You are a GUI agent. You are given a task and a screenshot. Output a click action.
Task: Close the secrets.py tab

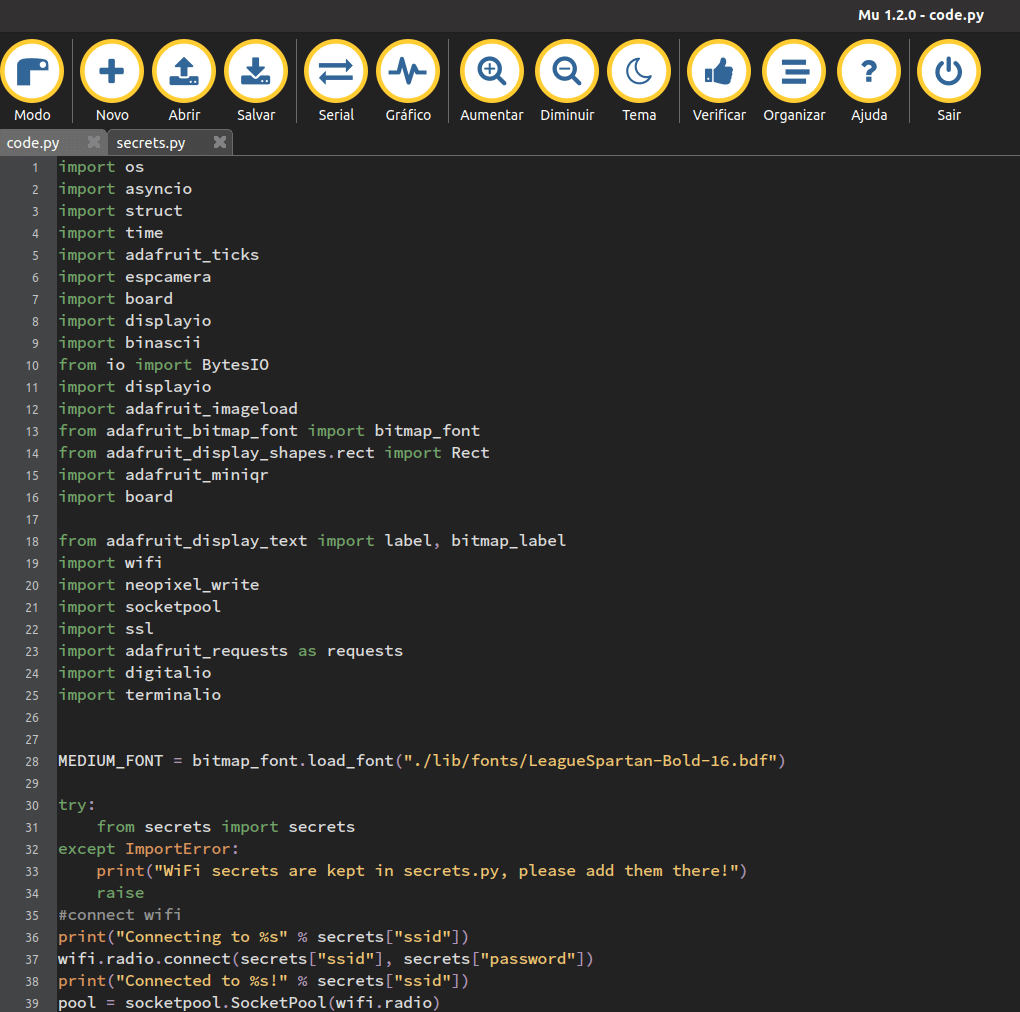click(x=220, y=143)
